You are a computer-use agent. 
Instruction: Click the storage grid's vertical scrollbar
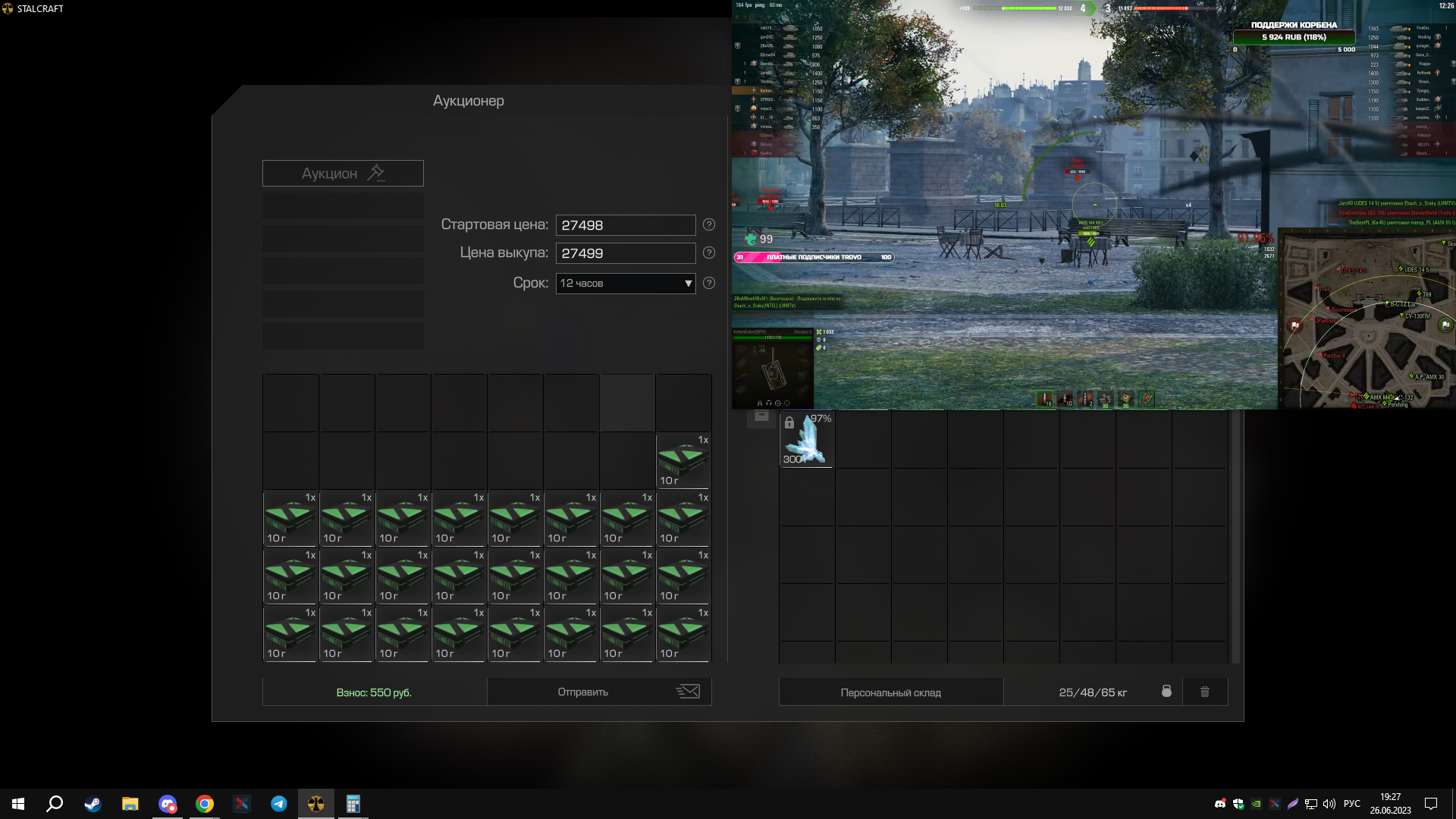1236,537
